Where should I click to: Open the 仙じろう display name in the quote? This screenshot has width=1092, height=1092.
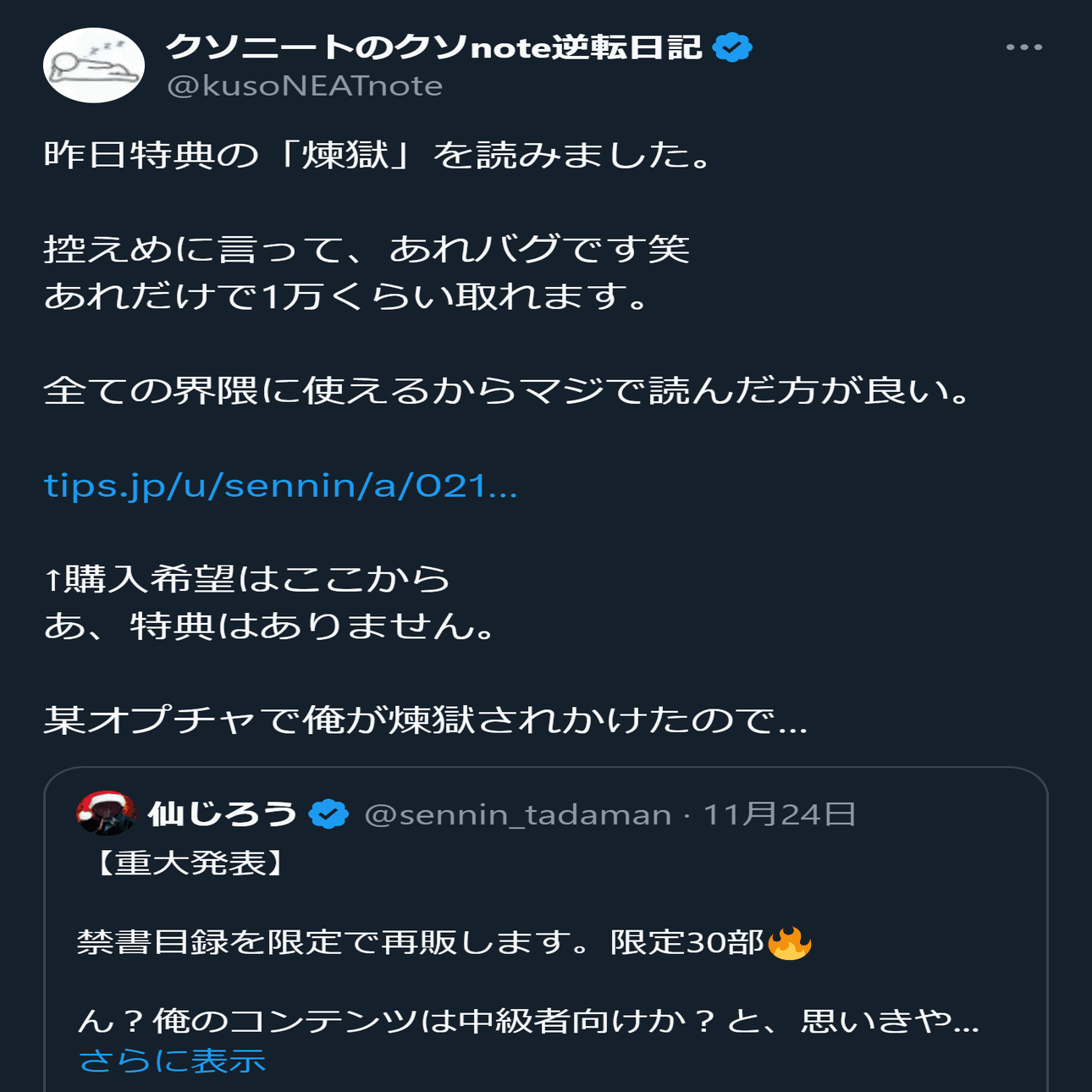(x=223, y=814)
